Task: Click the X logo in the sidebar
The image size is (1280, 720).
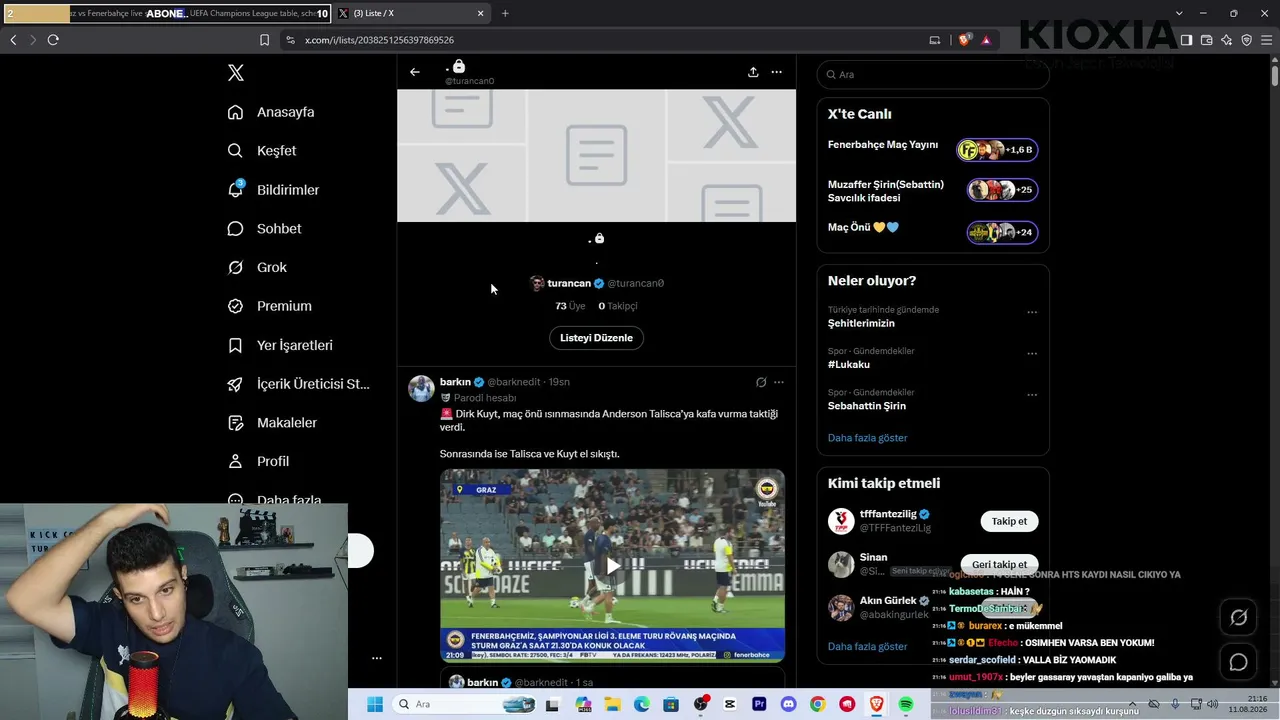Action: pyautogui.click(x=236, y=73)
